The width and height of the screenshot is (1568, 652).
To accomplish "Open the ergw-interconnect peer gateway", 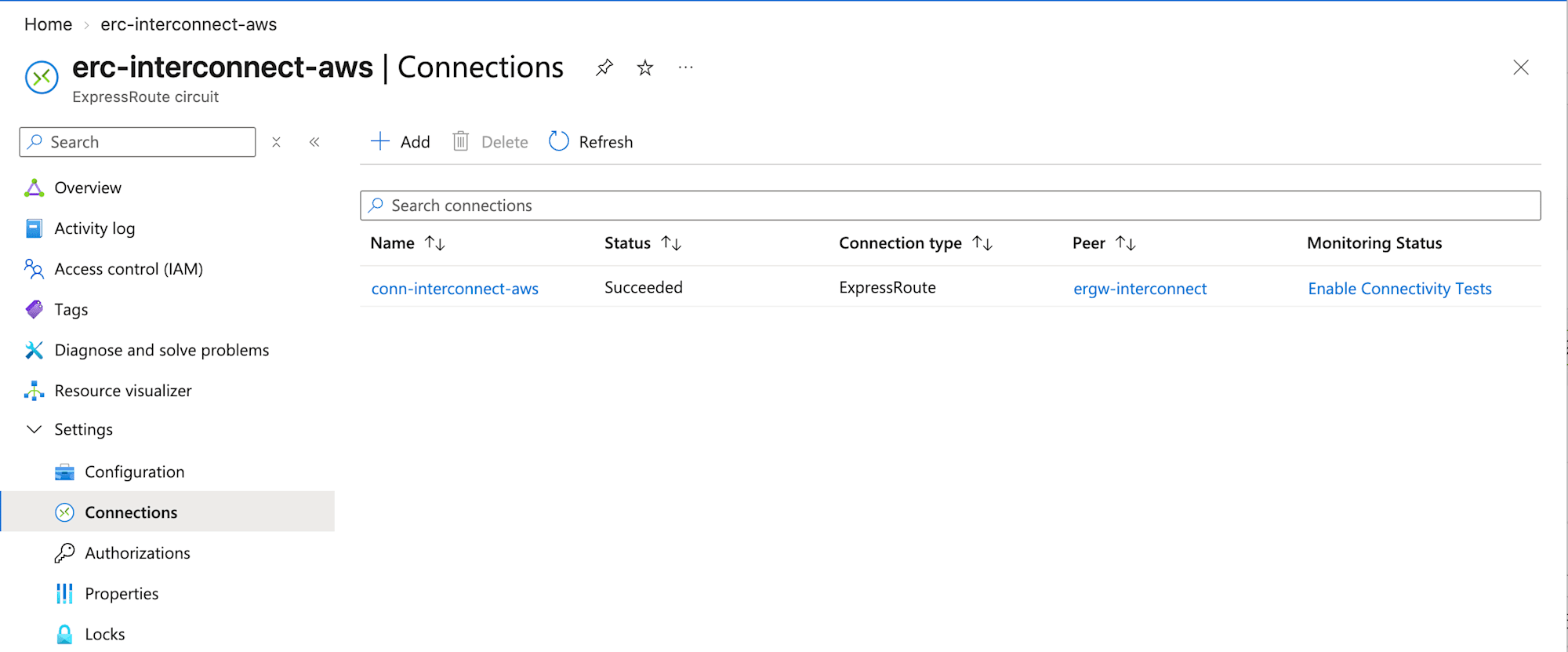I will (x=1140, y=289).
